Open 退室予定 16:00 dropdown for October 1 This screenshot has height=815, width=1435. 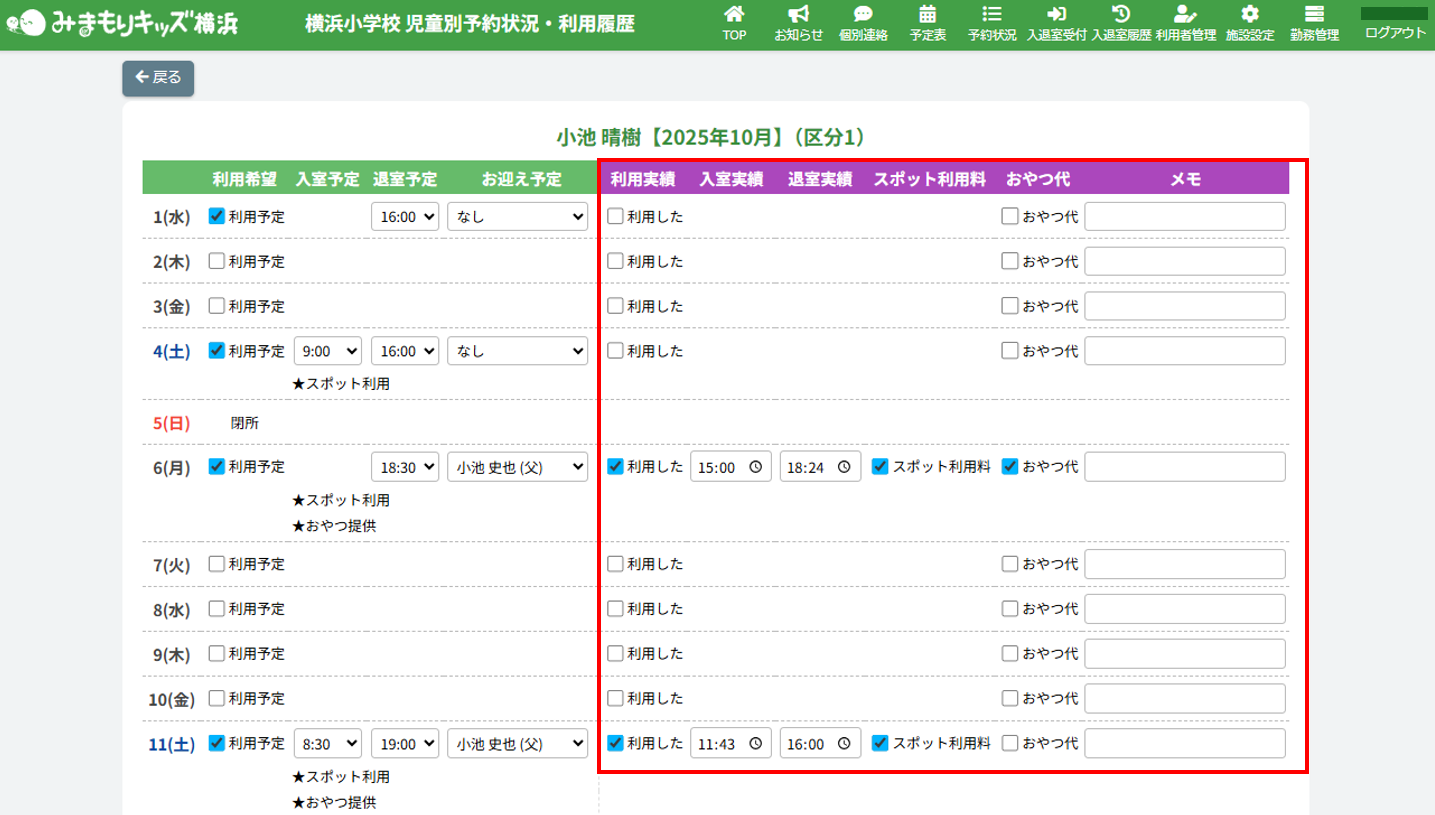pyautogui.click(x=405, y=216)
